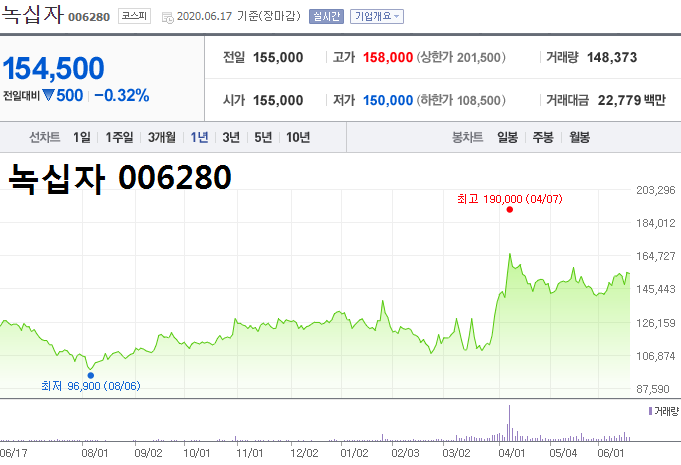681x465 pixels.
Task: Click the 203,296 price axis label
Action: tap(655, 190)
